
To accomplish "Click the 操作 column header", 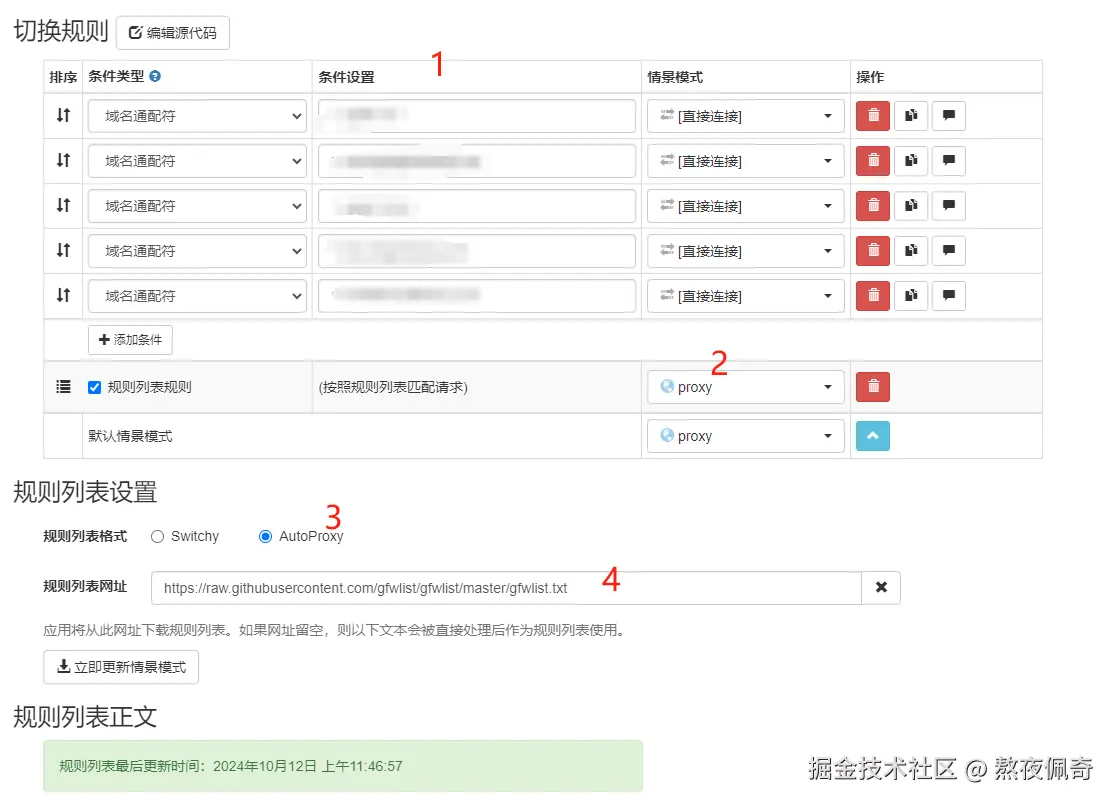I will tap(870, 77).
